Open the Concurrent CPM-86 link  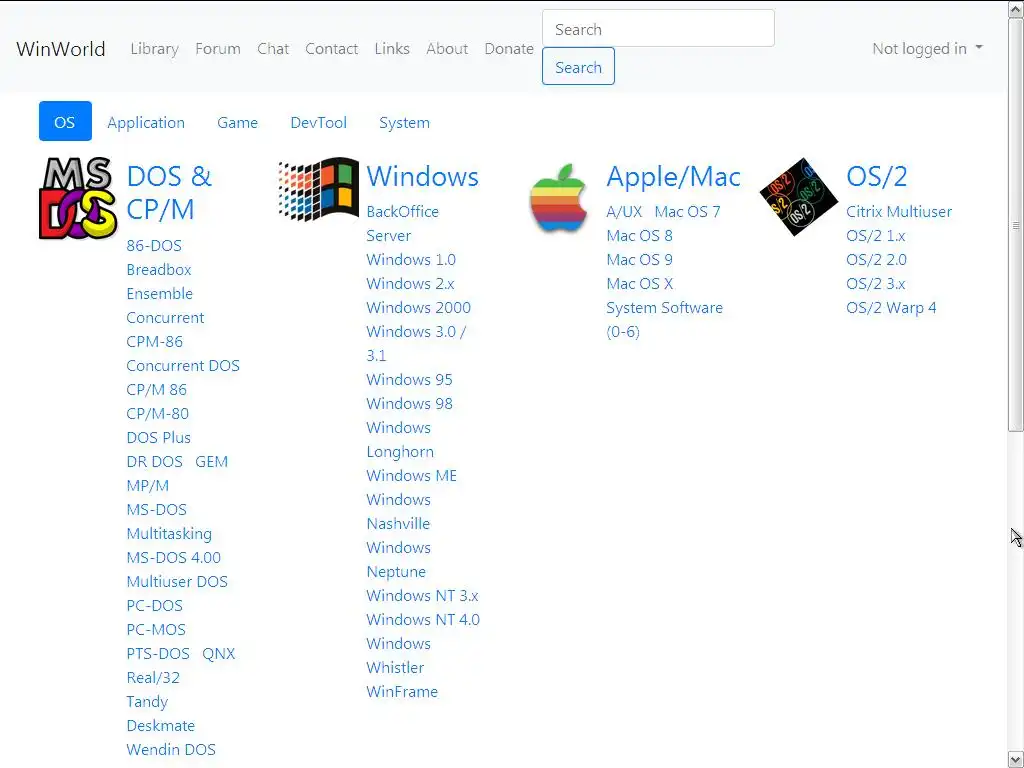[x=165, y=329]
